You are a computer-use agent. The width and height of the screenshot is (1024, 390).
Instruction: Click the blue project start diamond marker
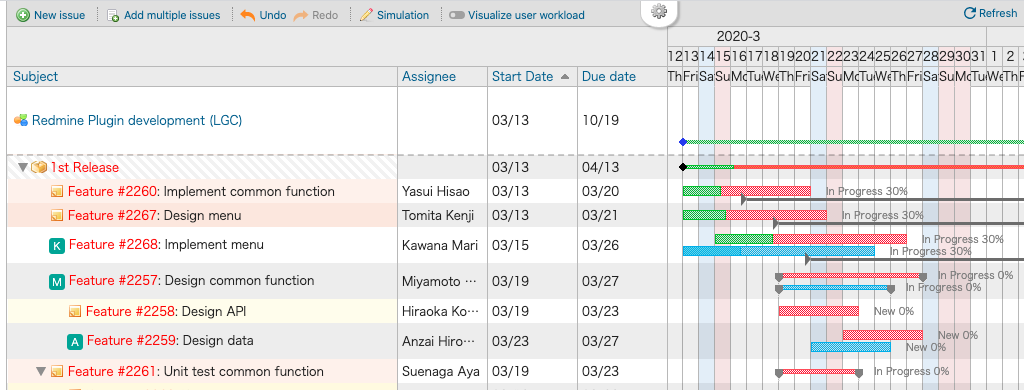point(683,142)
